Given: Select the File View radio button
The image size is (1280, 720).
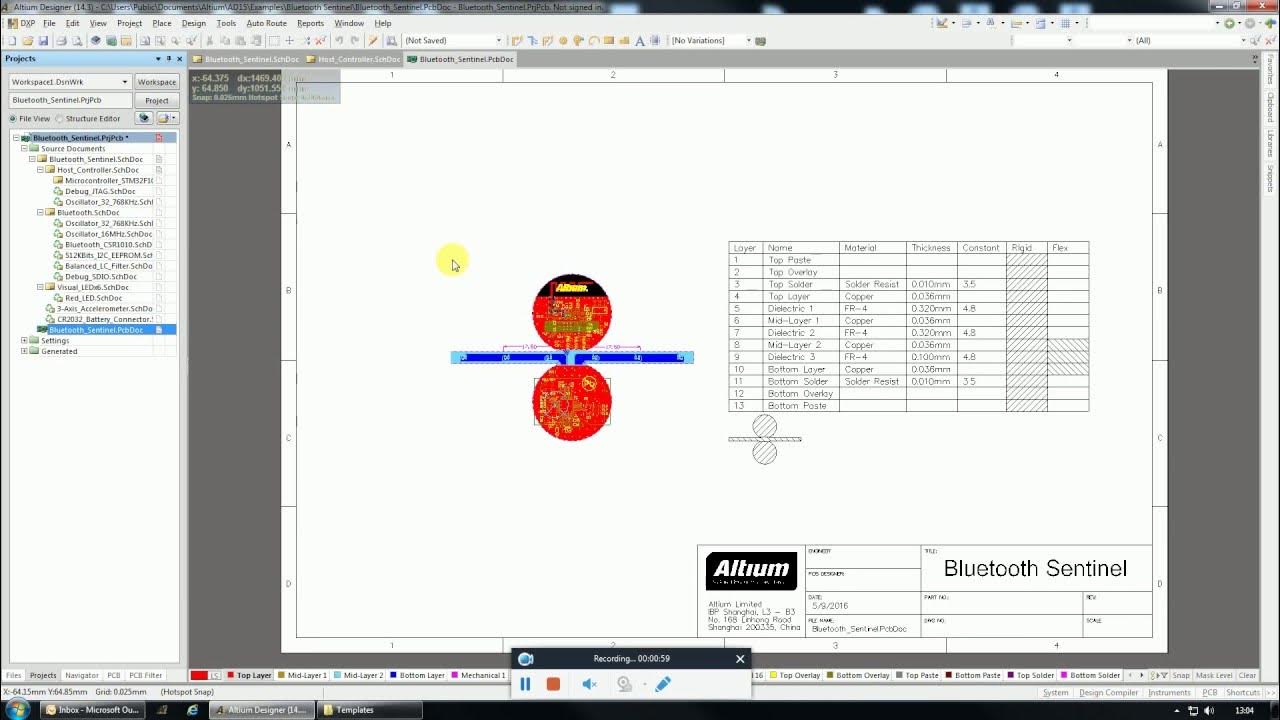Looking at the screenshot, I should (13, 119).
